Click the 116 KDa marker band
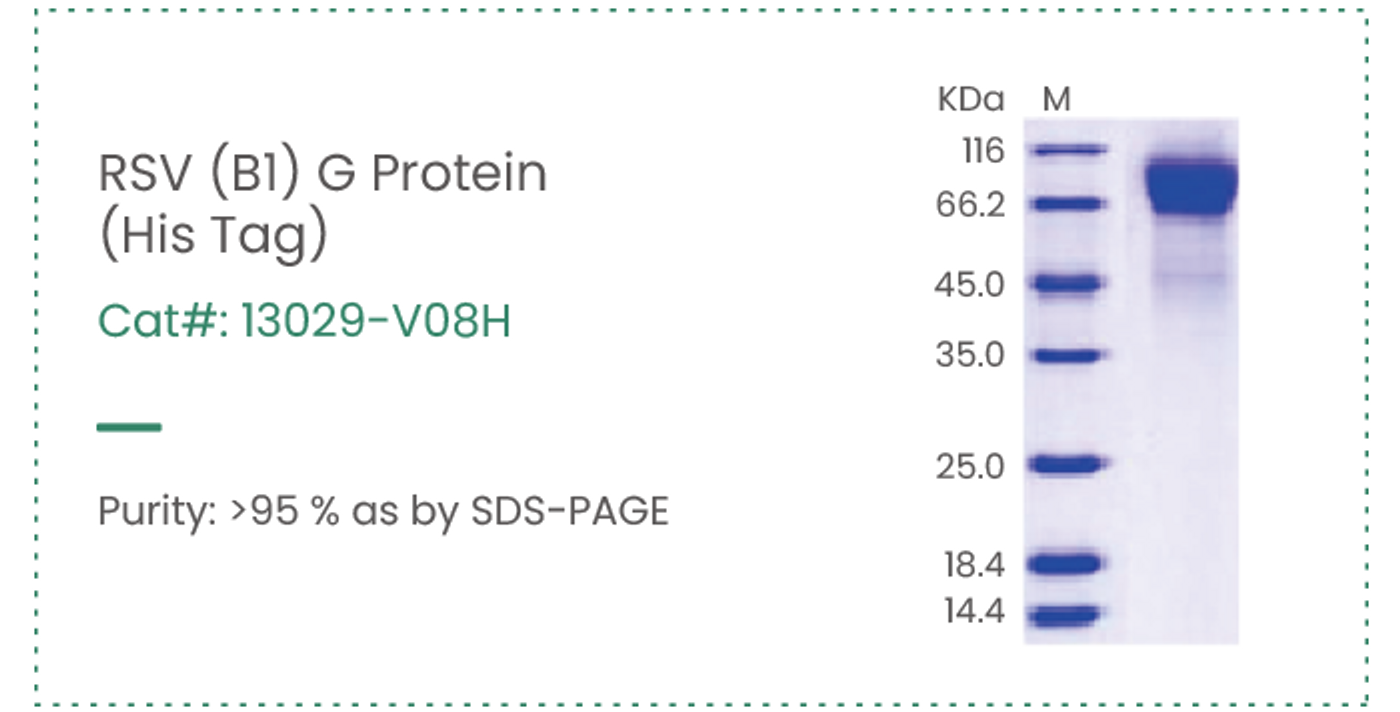This screenshot has width=1400, height=712. coord(1067,150)
